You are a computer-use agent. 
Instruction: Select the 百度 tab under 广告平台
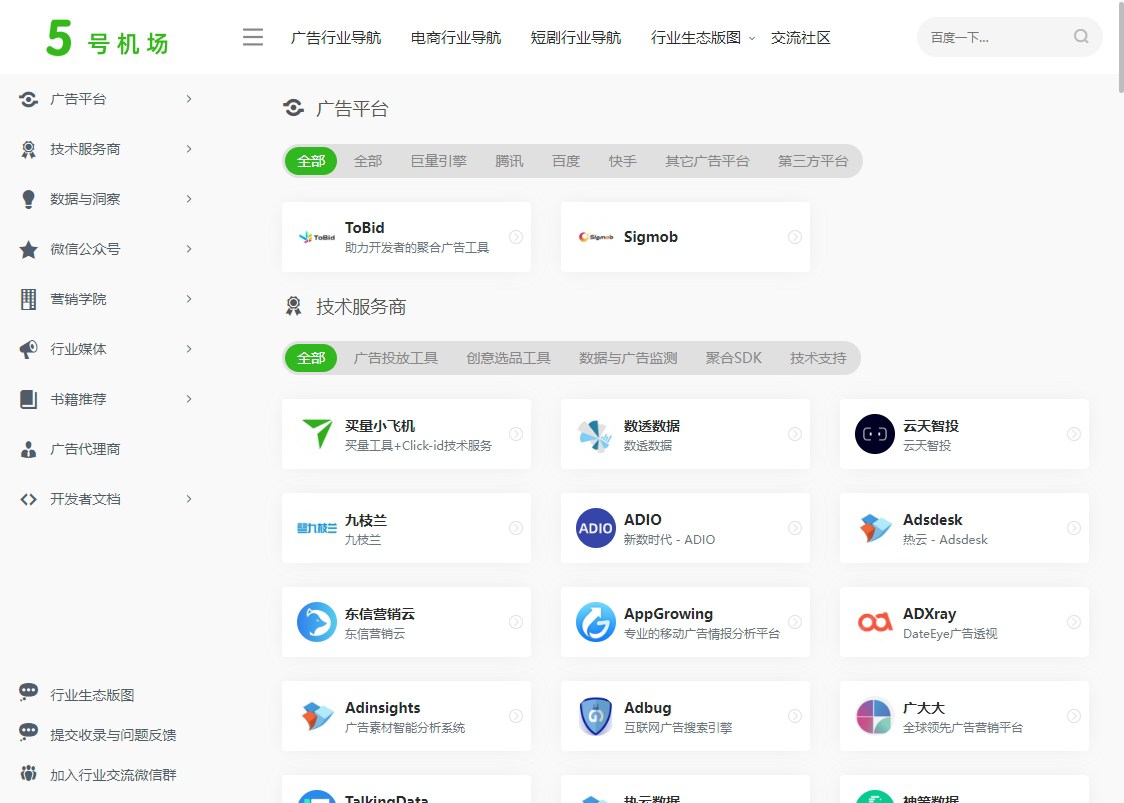566,161
